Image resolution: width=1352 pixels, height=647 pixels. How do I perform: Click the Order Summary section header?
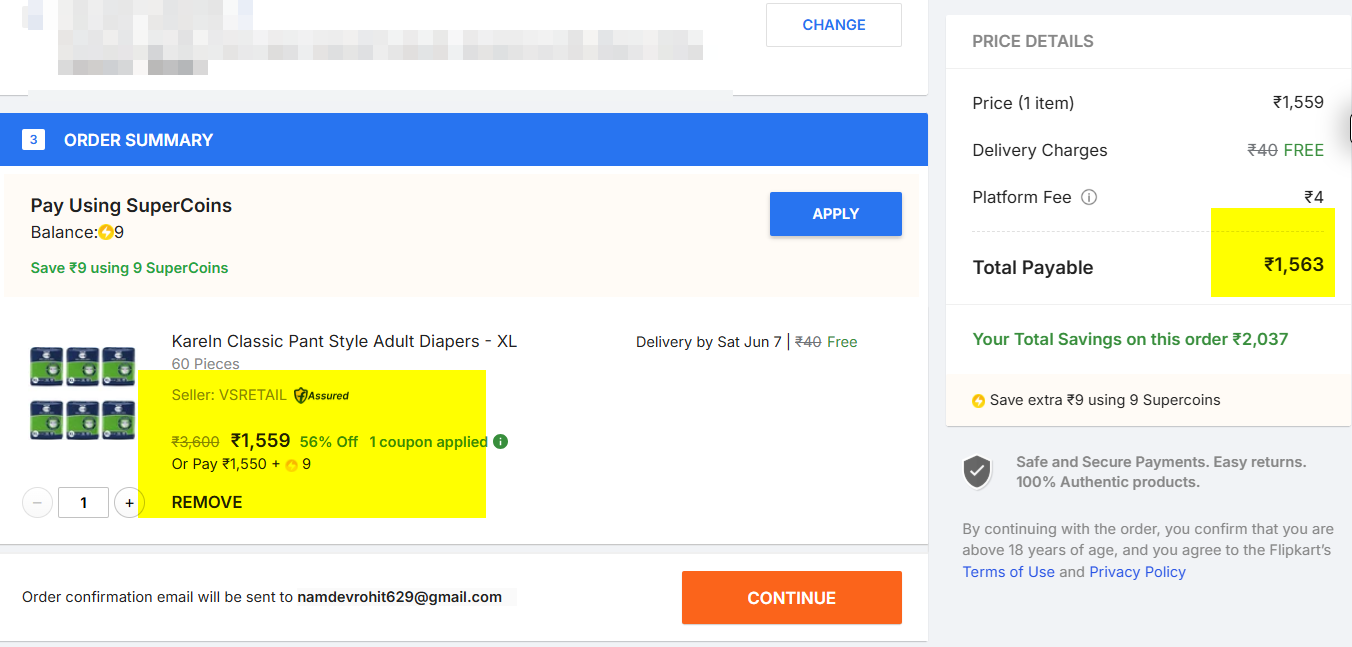click(138, 140)
